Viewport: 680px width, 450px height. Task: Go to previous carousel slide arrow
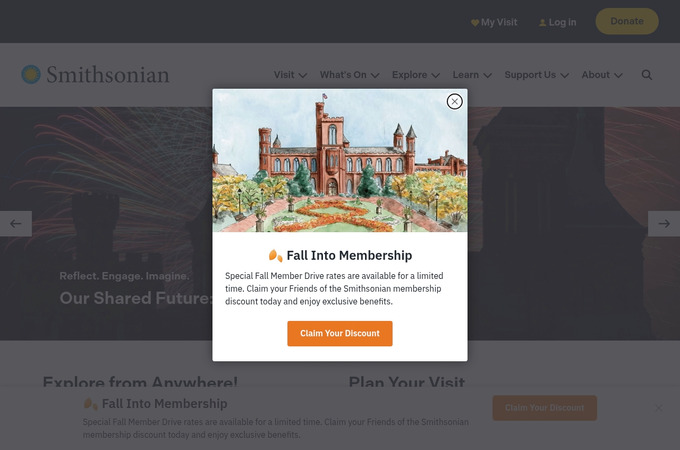[x=16, y=224]
